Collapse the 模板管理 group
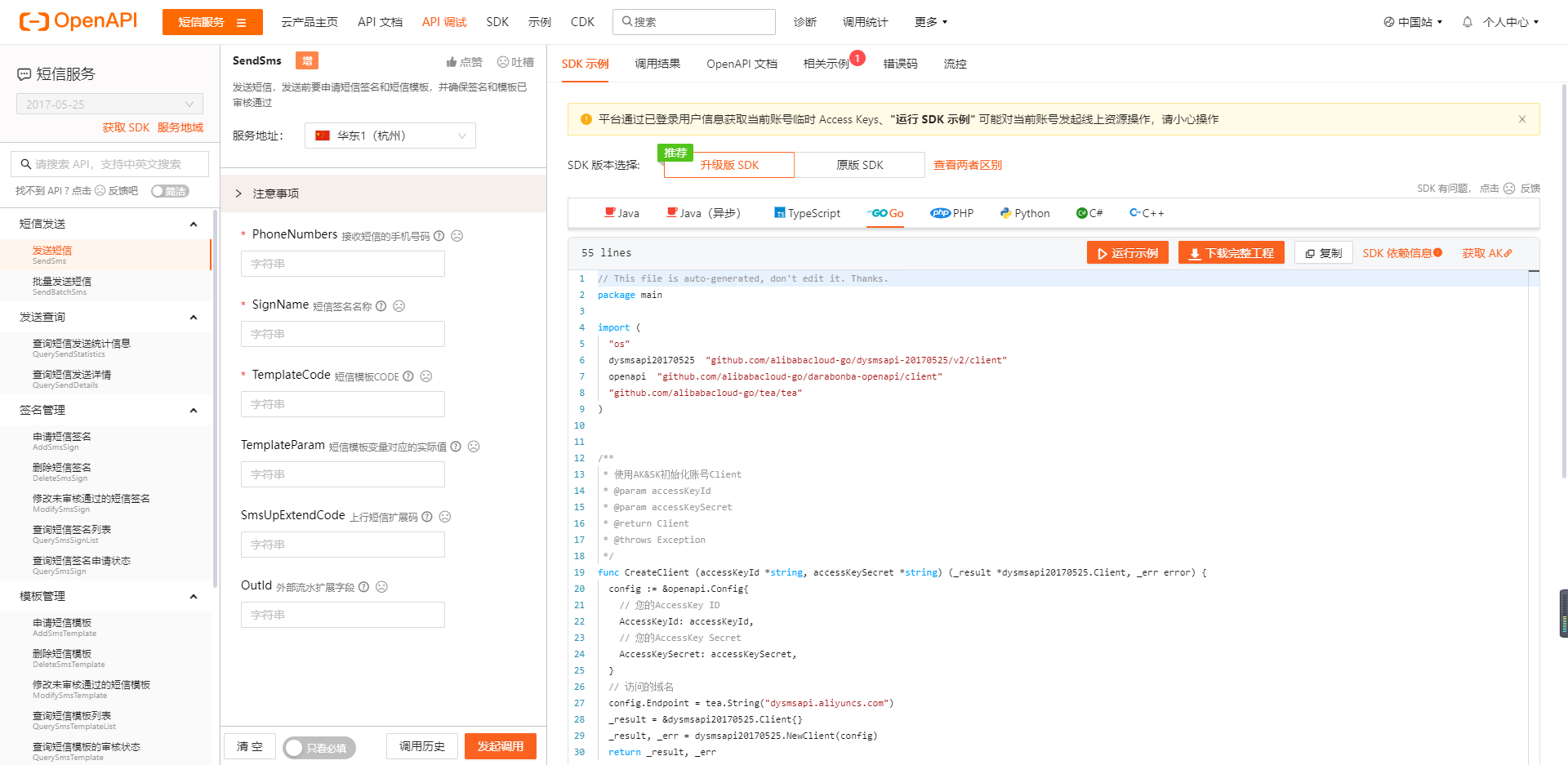Image resolution: width=1568 pixels, height=765 pixels. (x=194, y=597)
